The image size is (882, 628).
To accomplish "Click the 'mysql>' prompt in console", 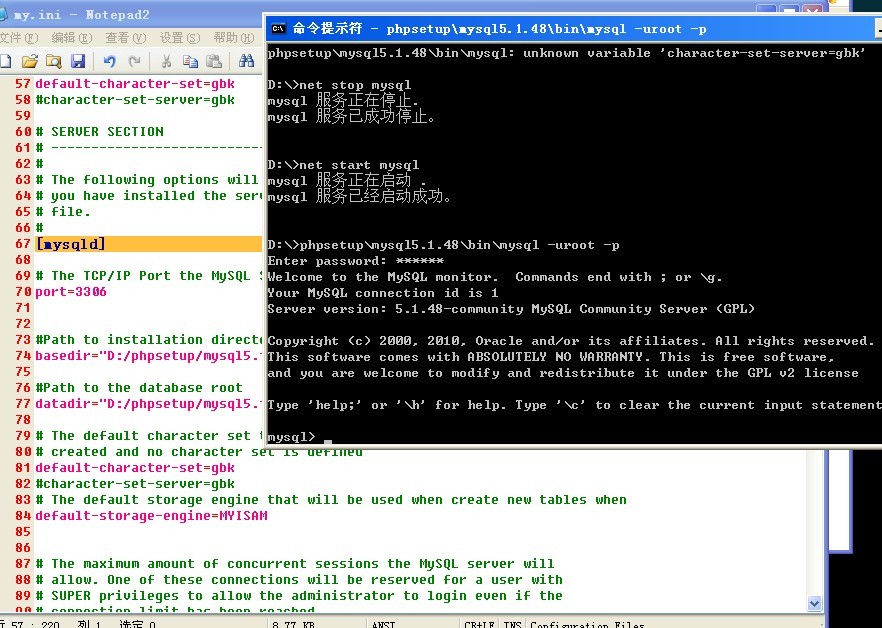I will point(291,437).
